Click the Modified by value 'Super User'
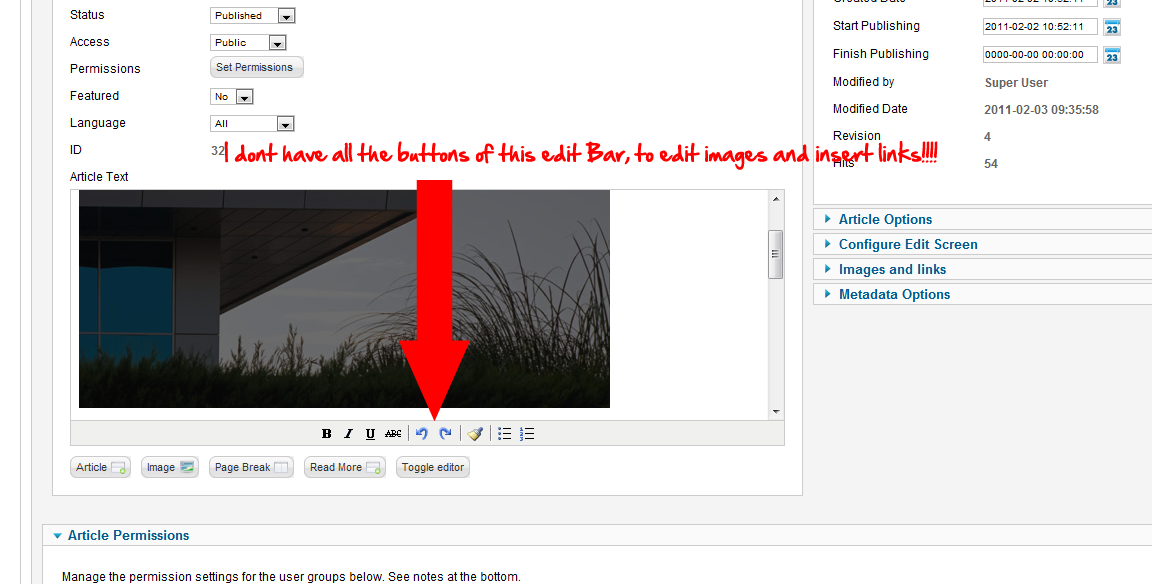The image size is (1152, 584). [x=1016, y=83]
